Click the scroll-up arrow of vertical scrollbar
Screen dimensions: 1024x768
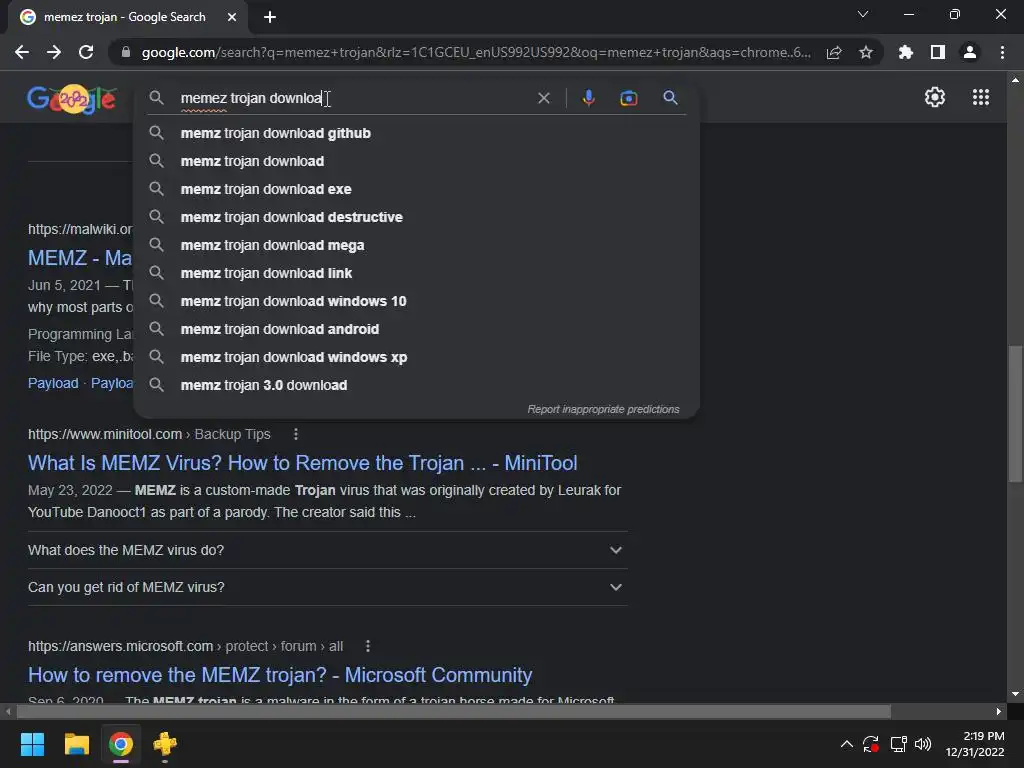(x=1015, y=80)
